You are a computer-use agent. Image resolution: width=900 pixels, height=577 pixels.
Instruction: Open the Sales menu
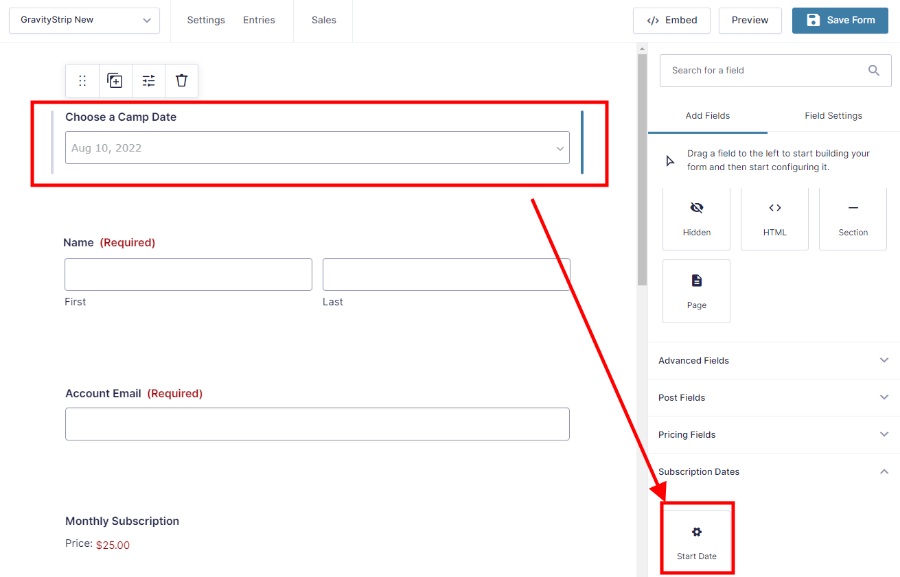pos(324,20)
